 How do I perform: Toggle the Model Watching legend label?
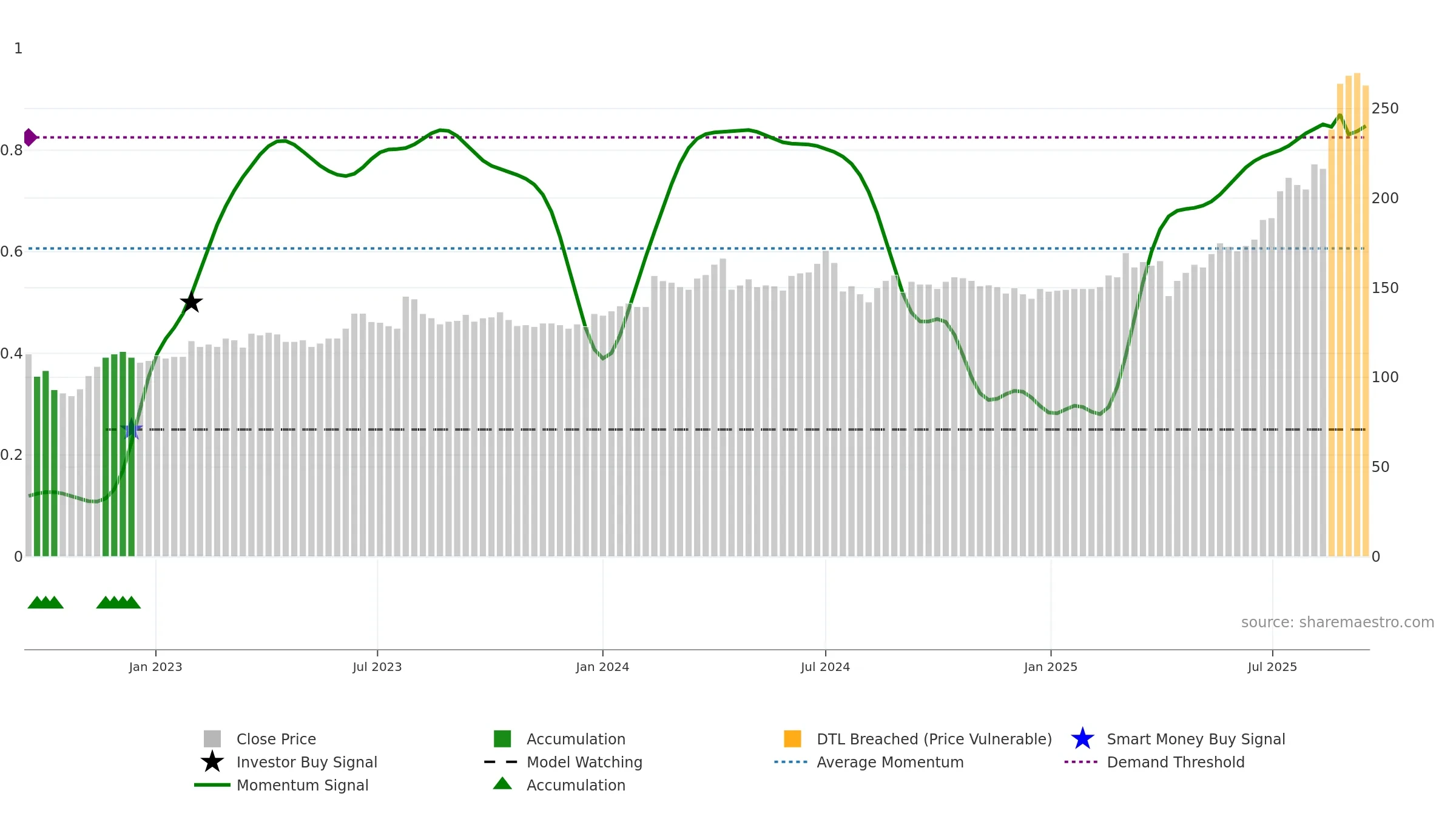tap(585, 762)
